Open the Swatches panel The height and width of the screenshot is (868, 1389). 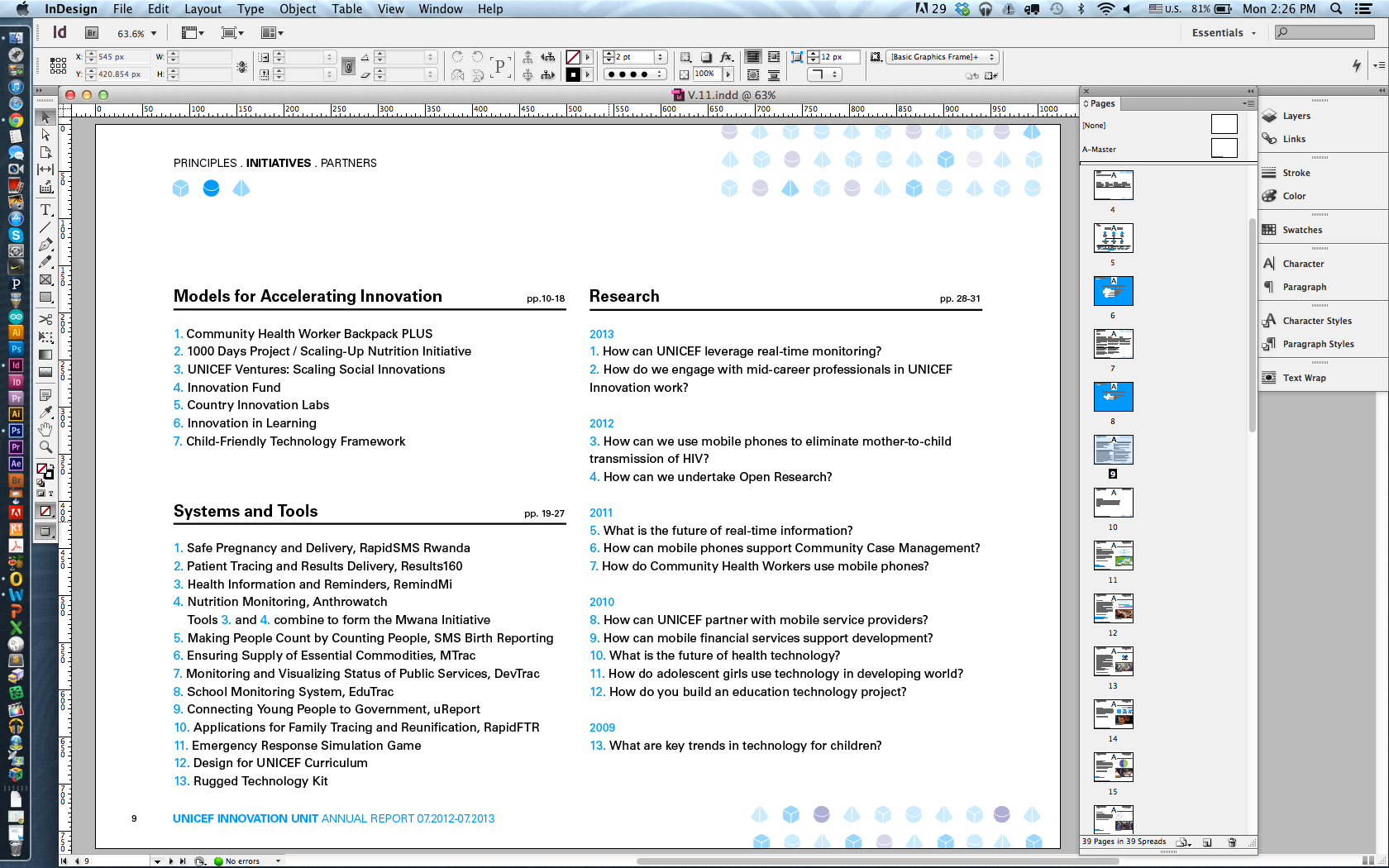(x=1301, y=230)
